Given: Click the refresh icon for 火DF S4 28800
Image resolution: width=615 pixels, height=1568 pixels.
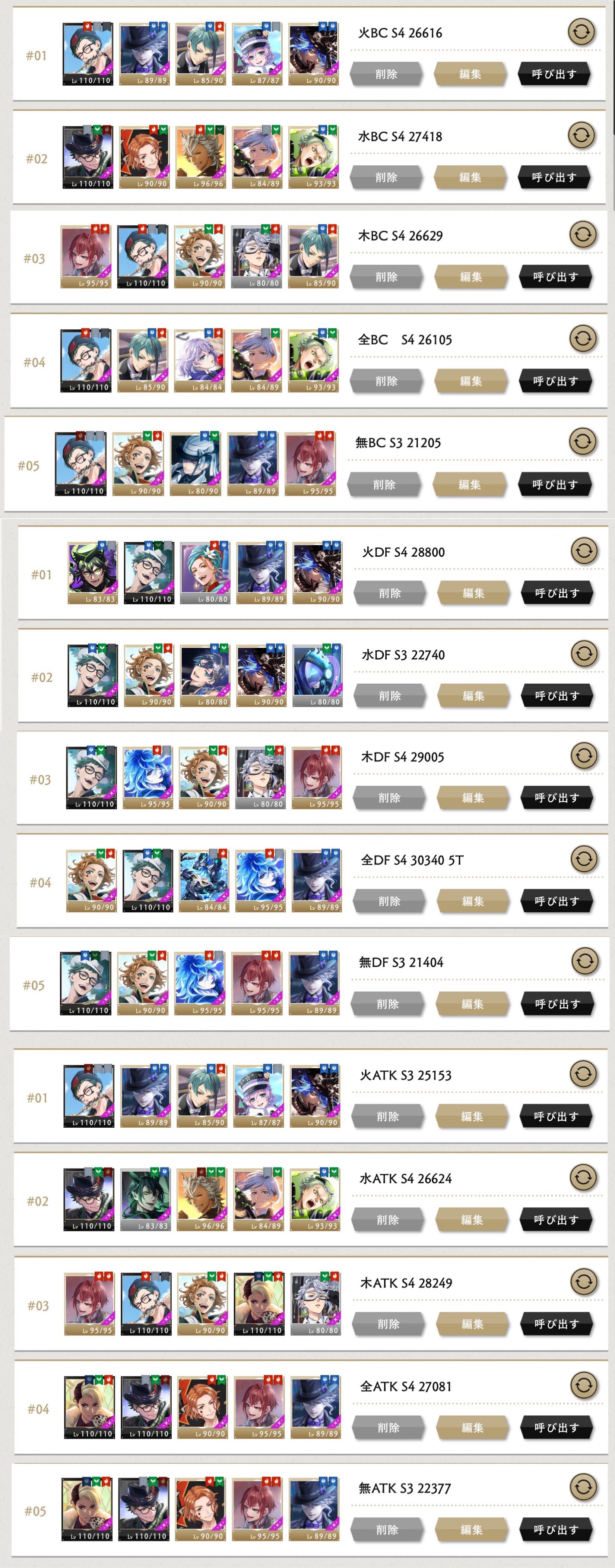Looking at the screenshot, I should pyautogui.click(x=584, y=551).
